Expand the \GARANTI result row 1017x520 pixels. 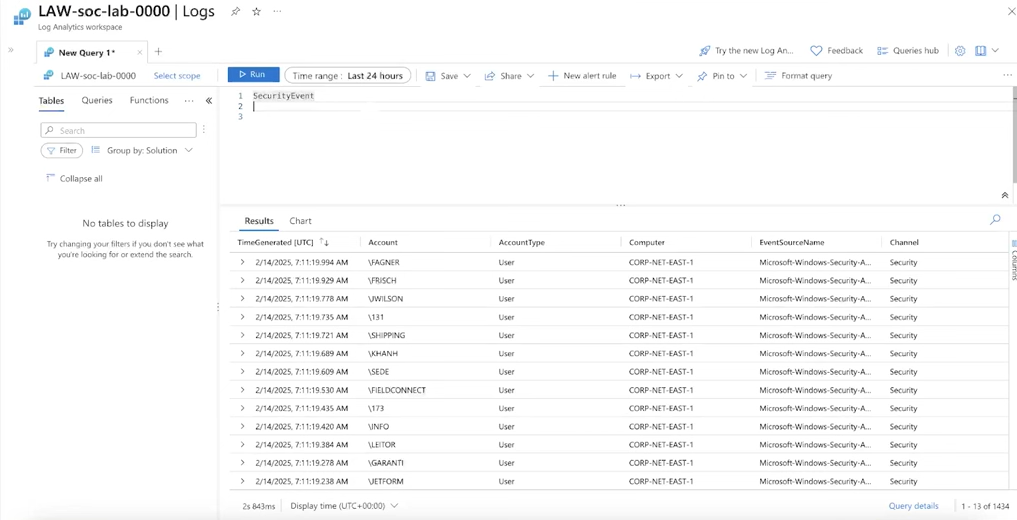tap(243, 462)
